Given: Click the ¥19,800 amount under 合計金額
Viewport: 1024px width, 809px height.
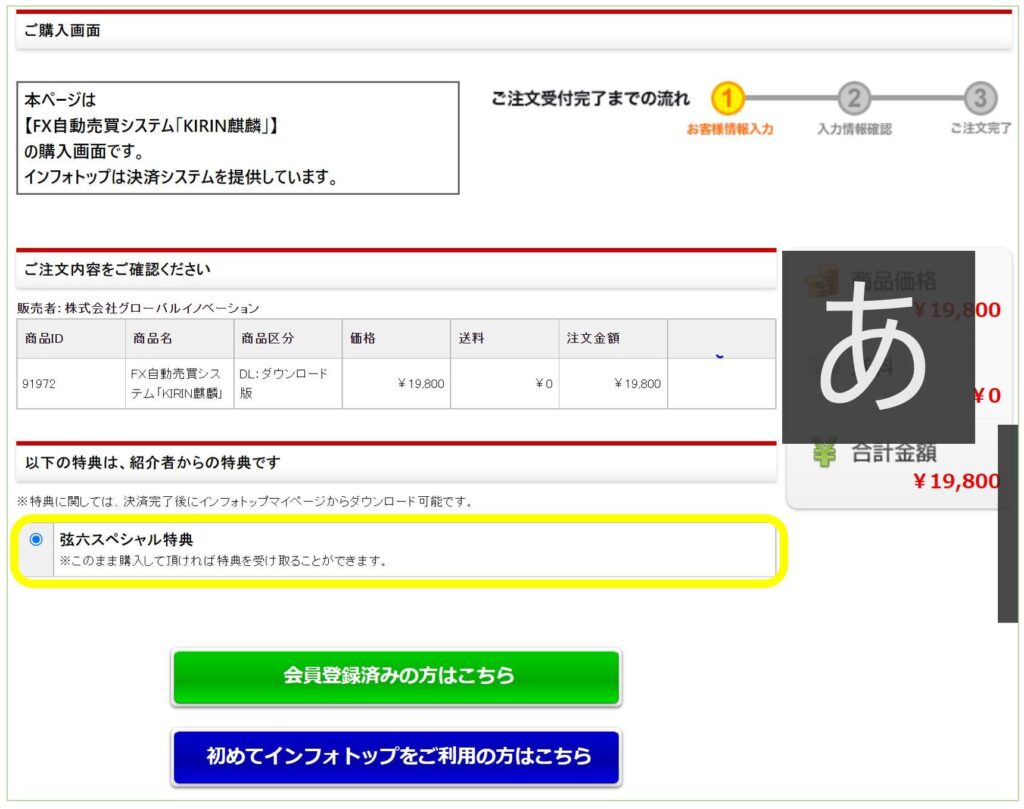Looking at the screenshot, I should (x=956, y=481).
